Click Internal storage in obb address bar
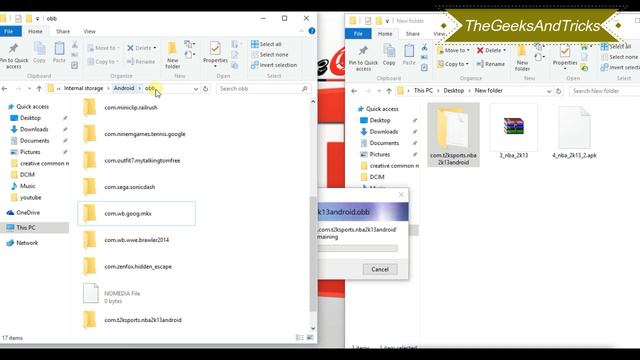This screenshot has height=360, width=640. pos(83,88)
